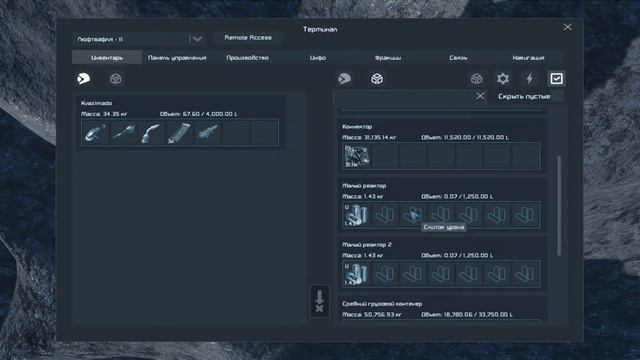The height and width of the screenshot is (360, 640).
Task: Select the second tool in Xvazimado inventory
Action: click(x=123, y=132)
